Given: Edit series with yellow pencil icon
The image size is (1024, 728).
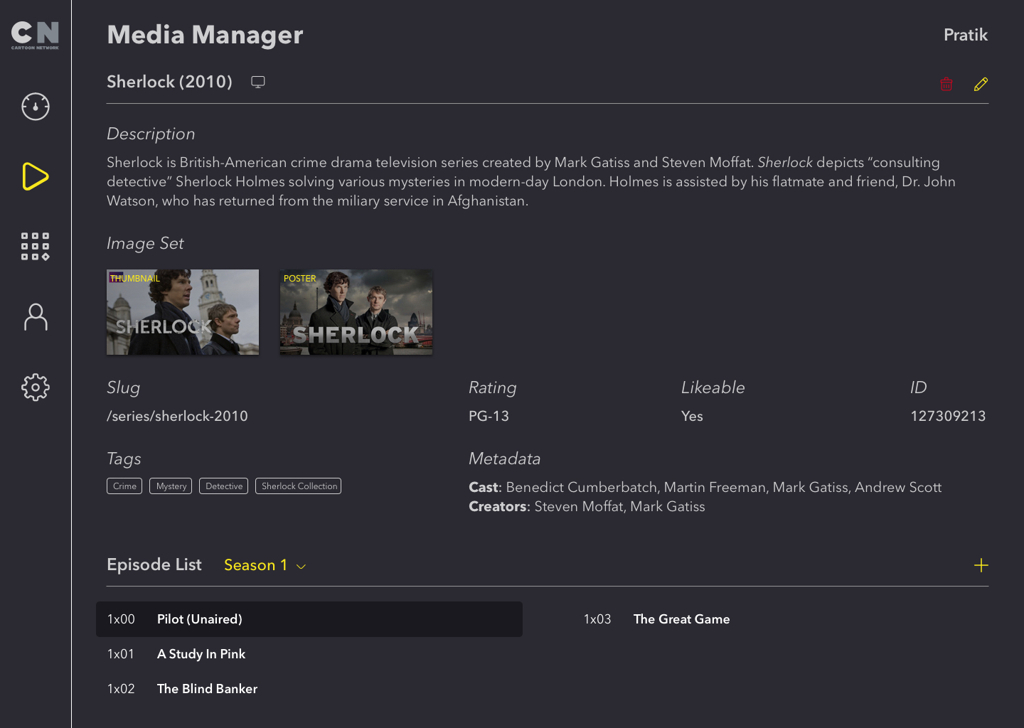Looking at the screenshot, I should point(980,84).
